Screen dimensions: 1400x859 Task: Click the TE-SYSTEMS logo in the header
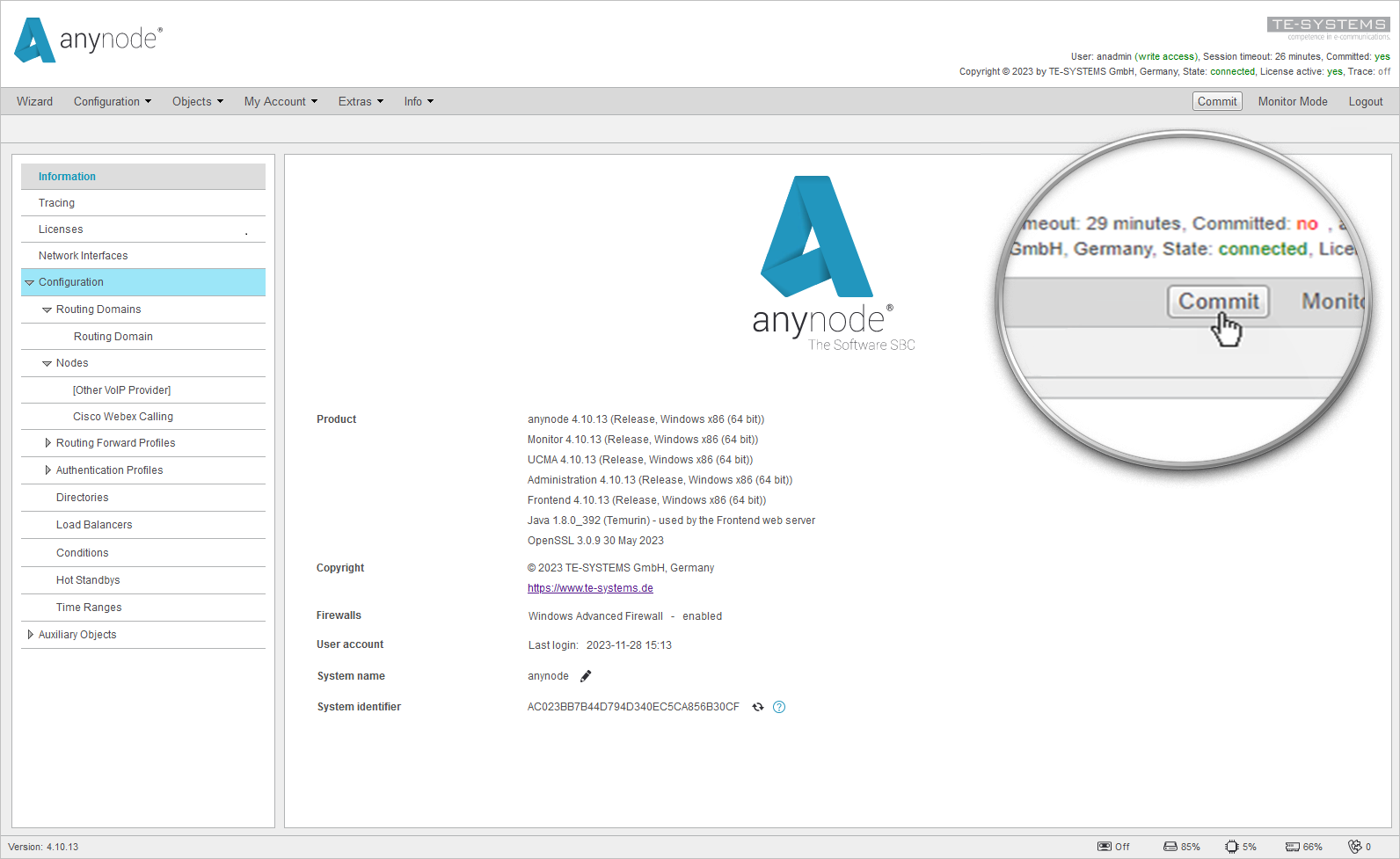pyautogui.click(x=1329, y=28)
